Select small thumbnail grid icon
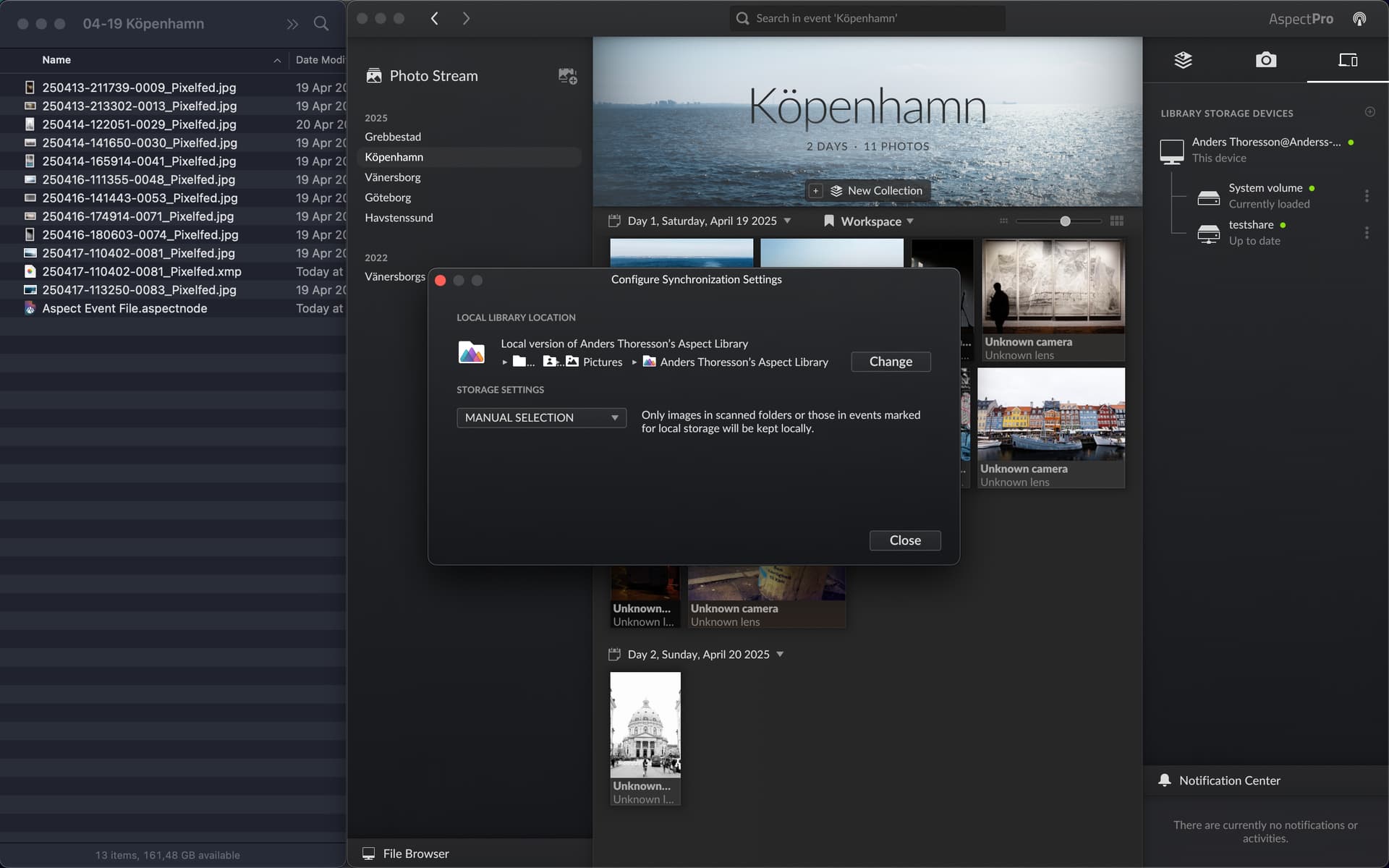The height and width of the screenshot is (868, 1389). click(x=1003, y=221)
